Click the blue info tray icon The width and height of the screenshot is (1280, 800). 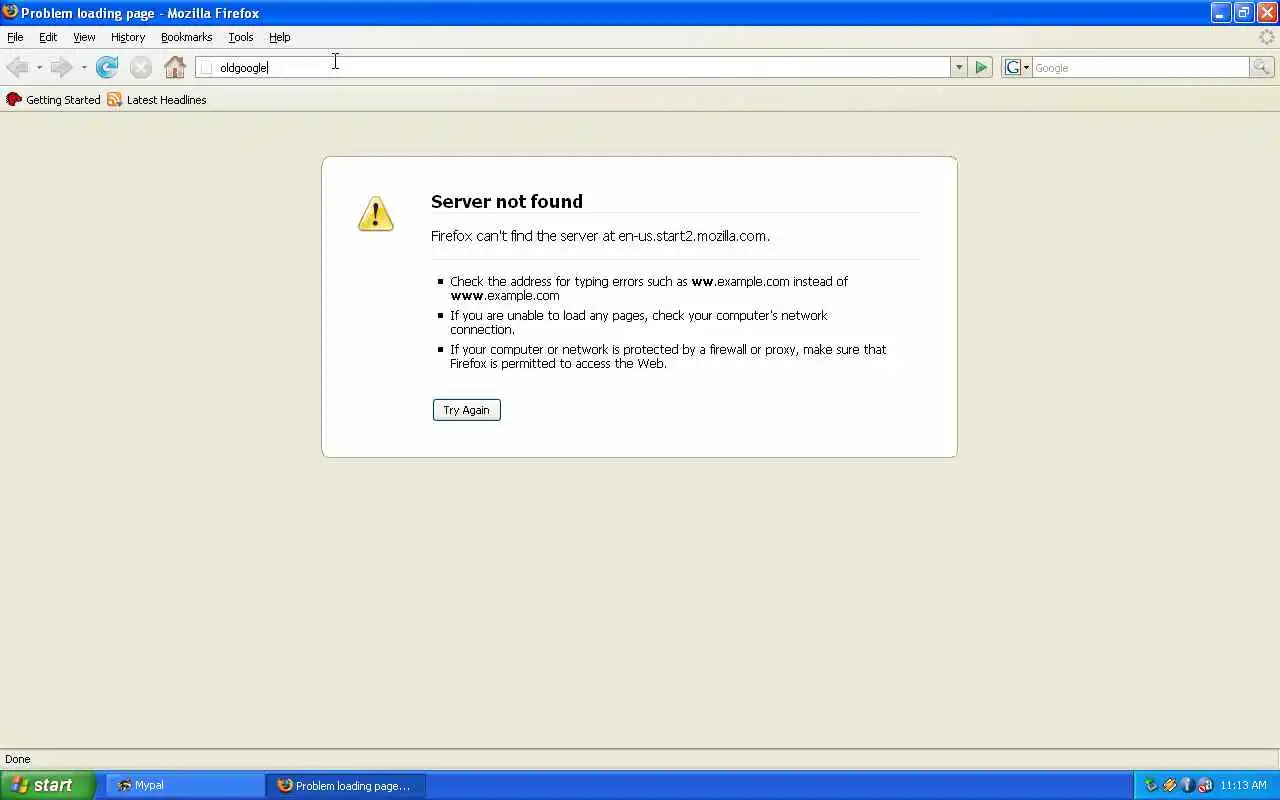1187,785
